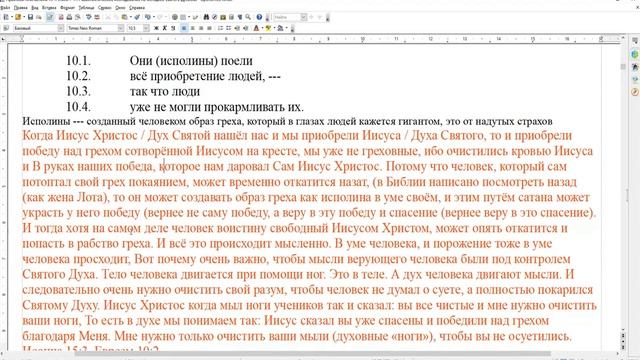Open Data Sources icon

pyautogui.click(x=231, y=17)
